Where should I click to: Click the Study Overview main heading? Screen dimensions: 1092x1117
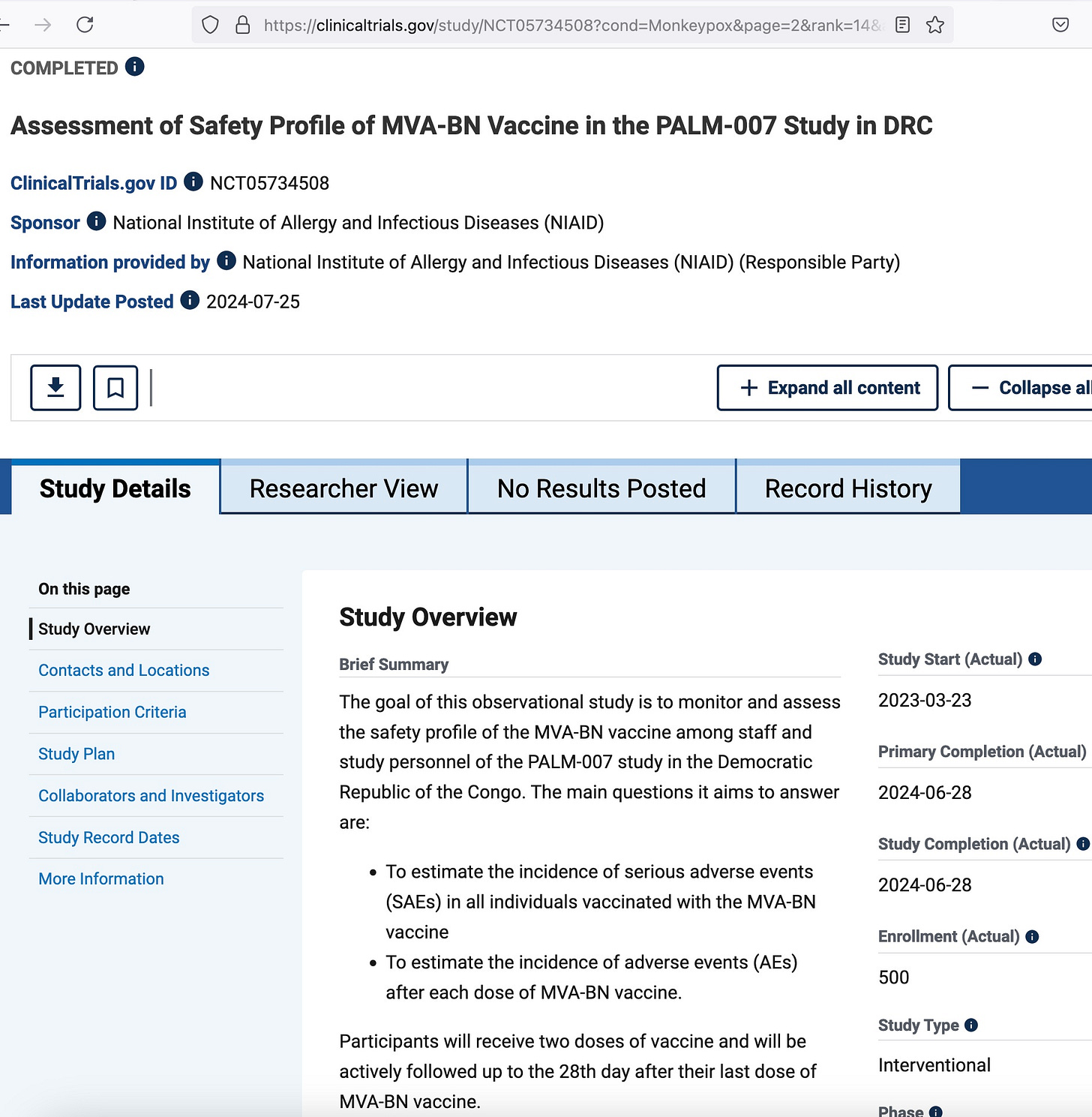click(428, 617)
